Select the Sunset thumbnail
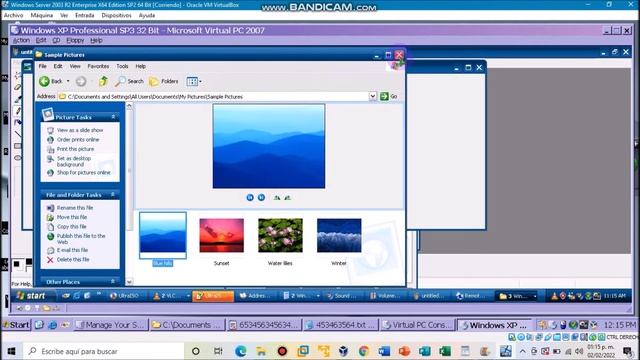The width and height of the screenshot is (640, 360). pyautogui.click(x=222, y=236)
